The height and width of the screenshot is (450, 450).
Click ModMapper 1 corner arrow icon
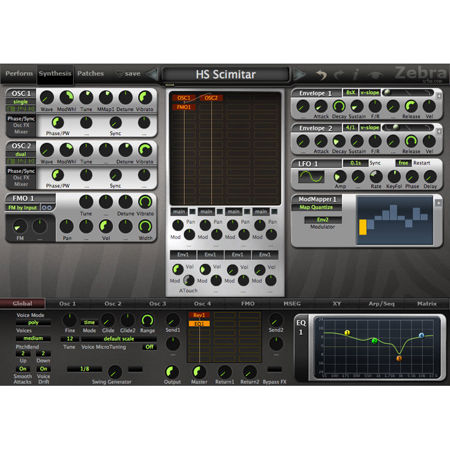(x=438, y=202)
